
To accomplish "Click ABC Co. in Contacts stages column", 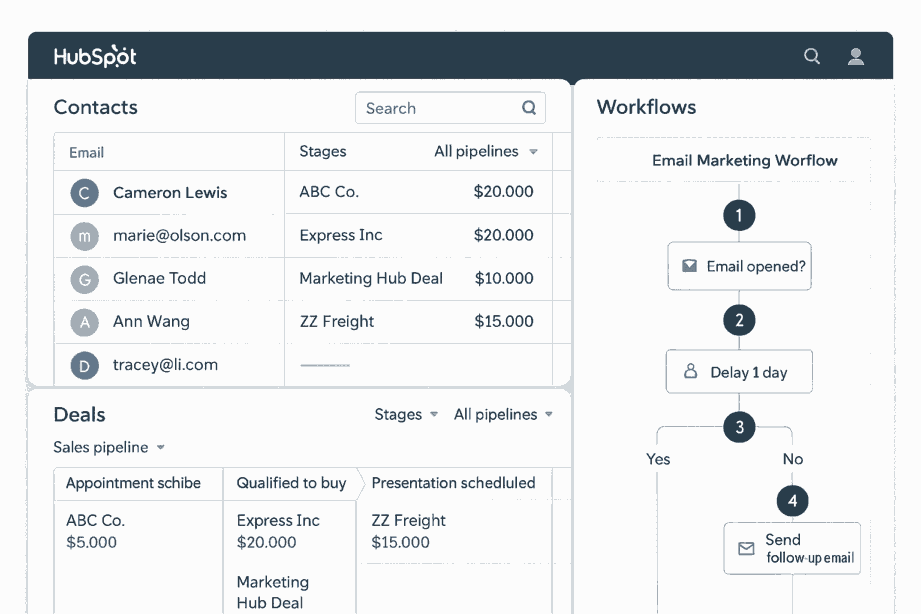I will 329,192.
